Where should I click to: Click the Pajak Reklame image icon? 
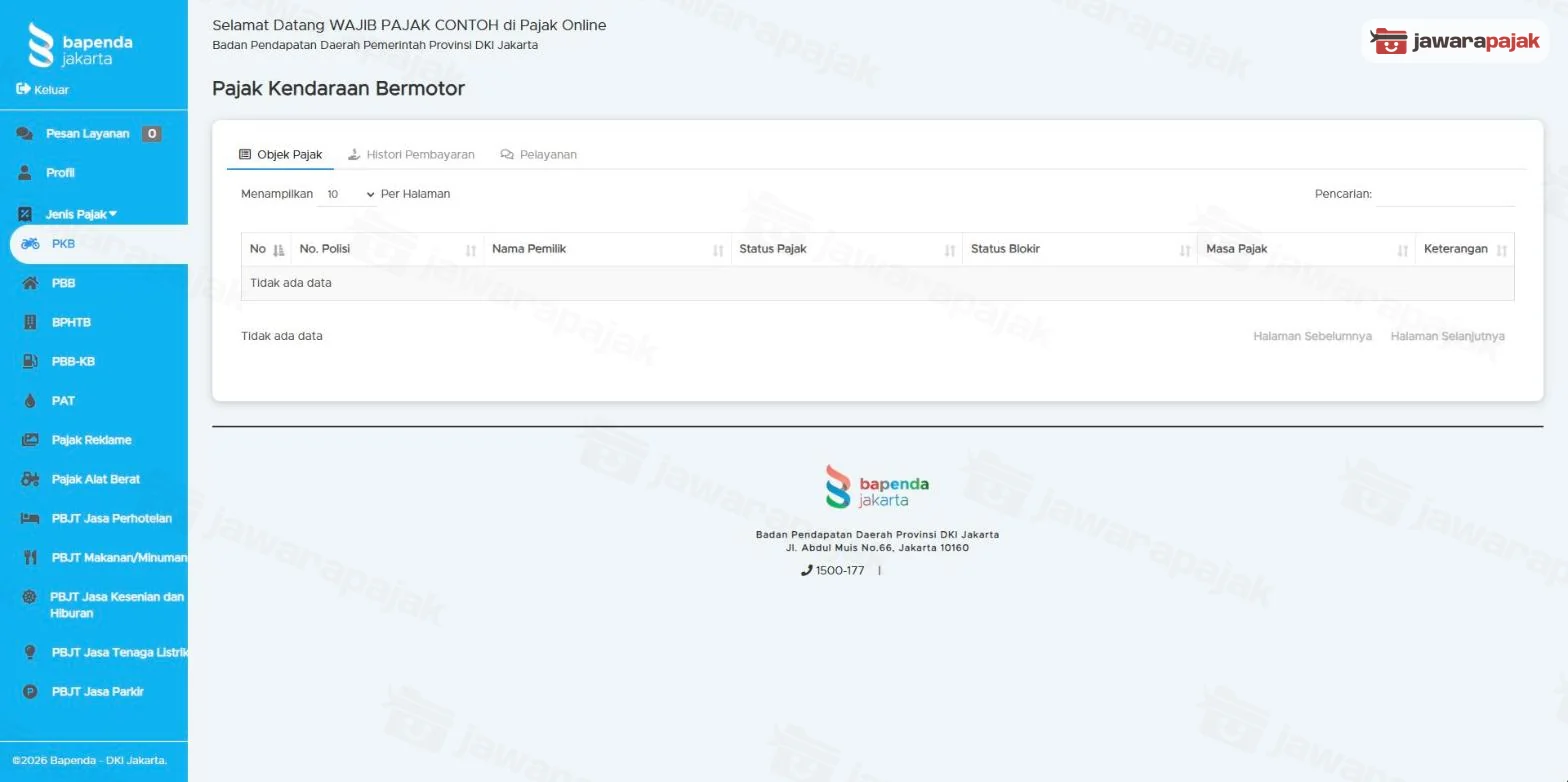point(30,440)
